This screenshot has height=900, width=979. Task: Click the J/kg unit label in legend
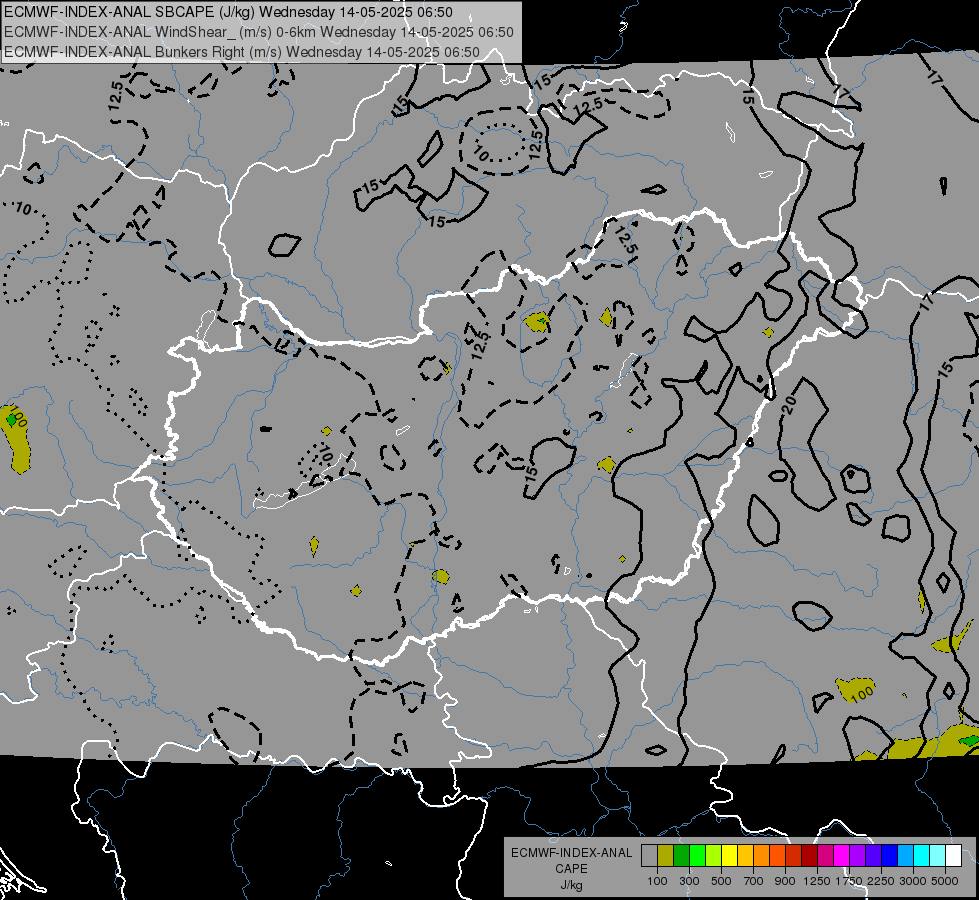point(571,885)
